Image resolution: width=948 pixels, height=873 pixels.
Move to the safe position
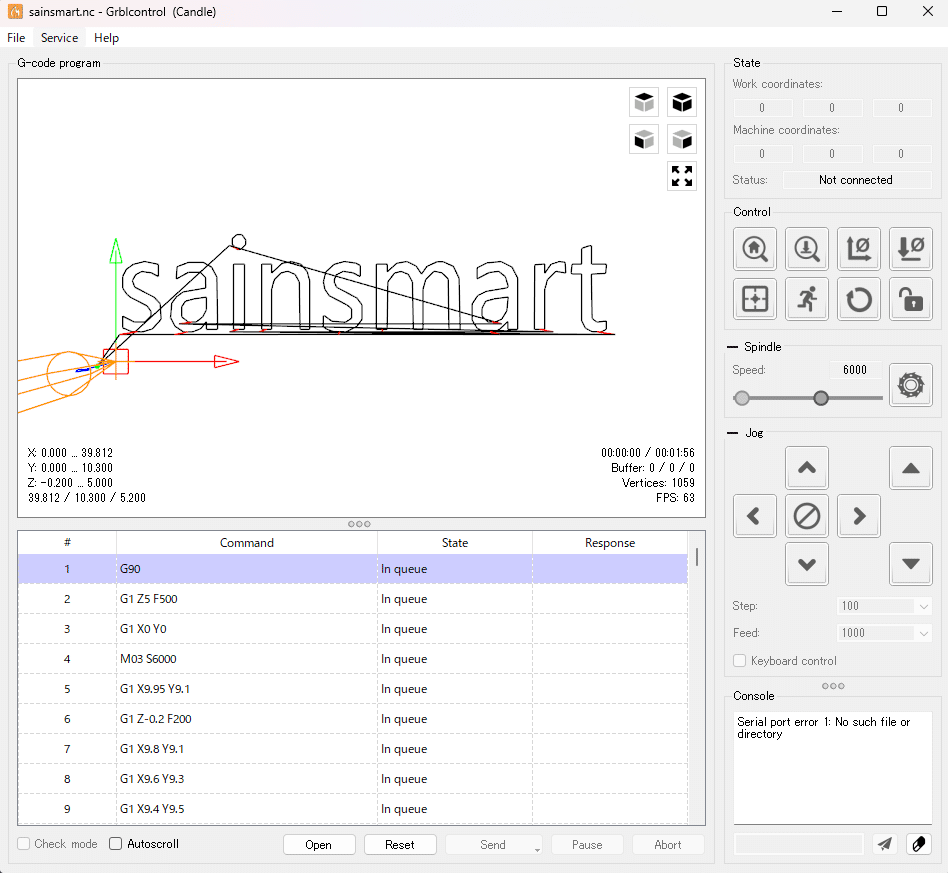click(807, 299)
